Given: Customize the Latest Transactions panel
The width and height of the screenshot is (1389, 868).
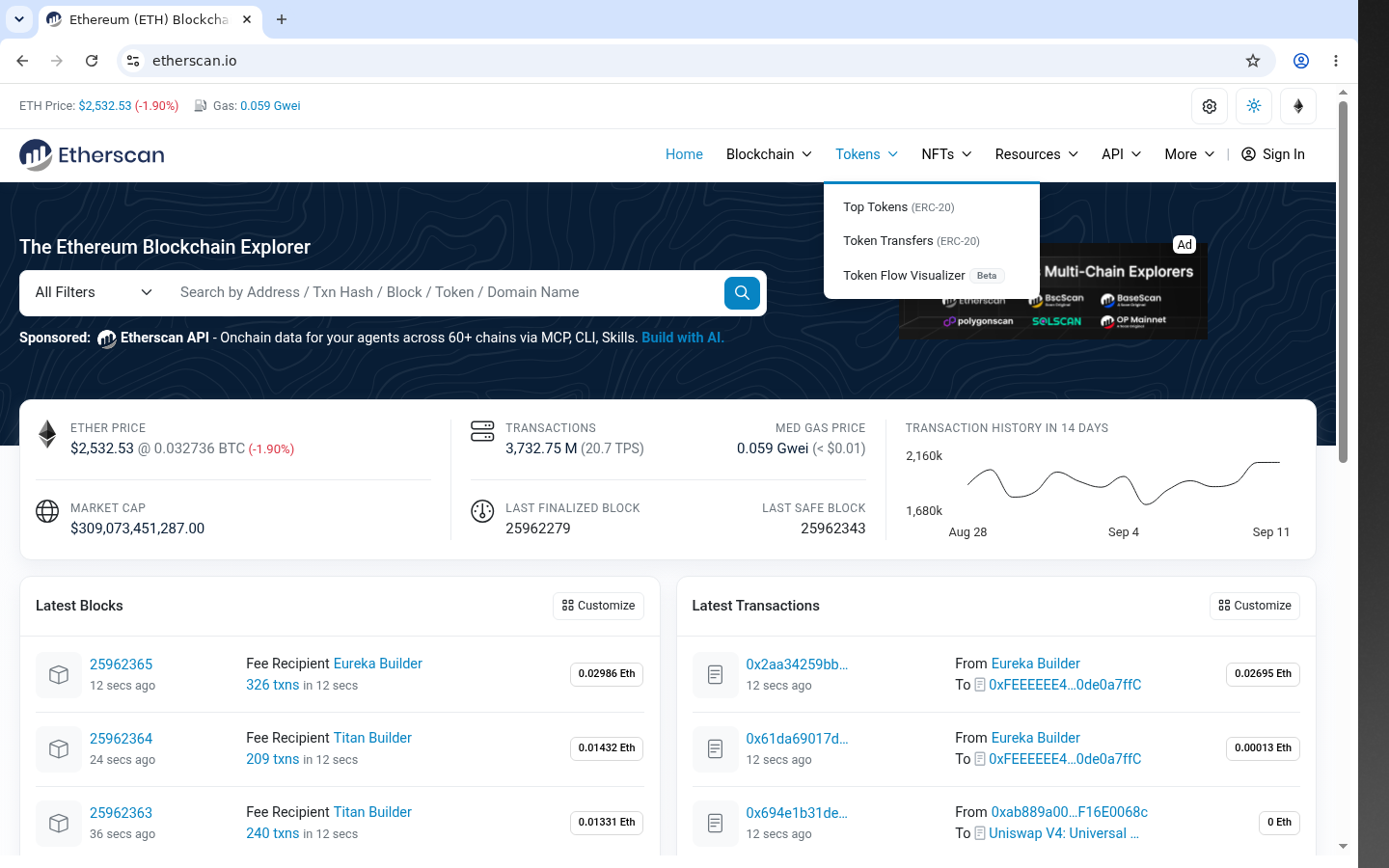Looking at the screenshot, I should pyautogui.click(x=1255, y=606).
